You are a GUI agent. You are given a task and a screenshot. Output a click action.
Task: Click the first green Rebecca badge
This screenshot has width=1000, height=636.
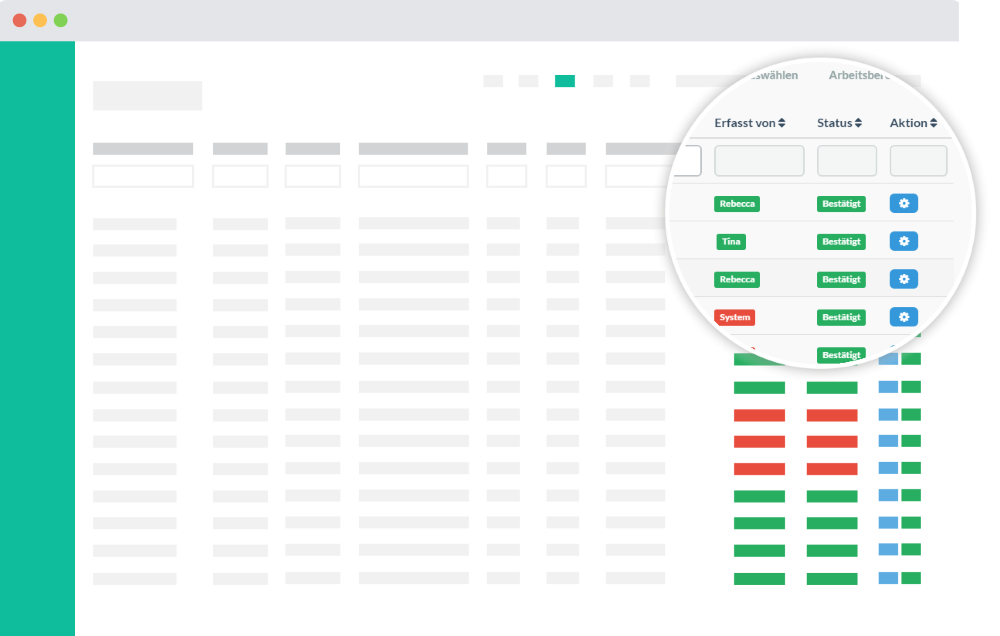tap(737, 203)
